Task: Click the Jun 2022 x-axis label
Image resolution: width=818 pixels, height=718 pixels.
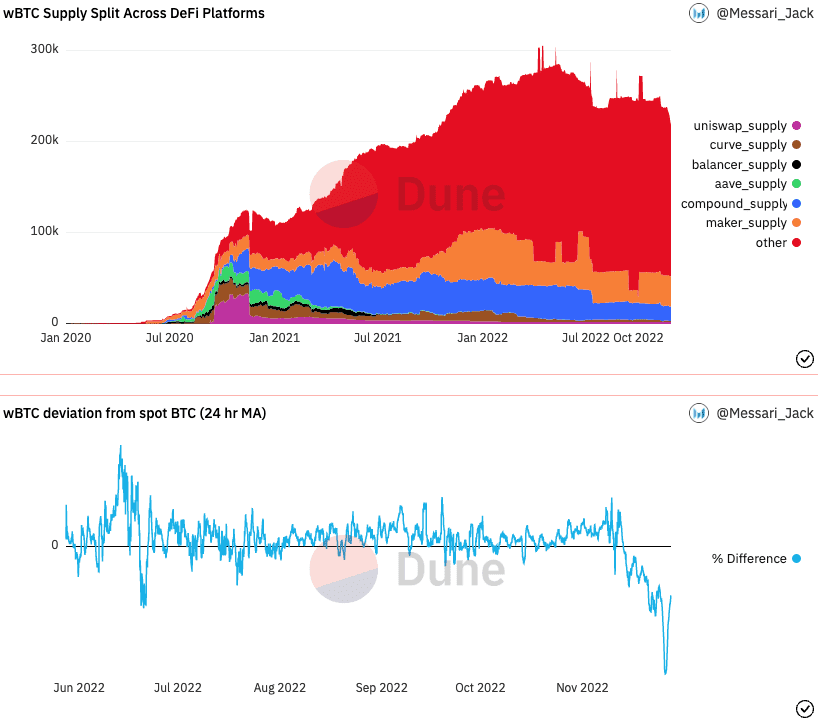Action: [79, 688]
